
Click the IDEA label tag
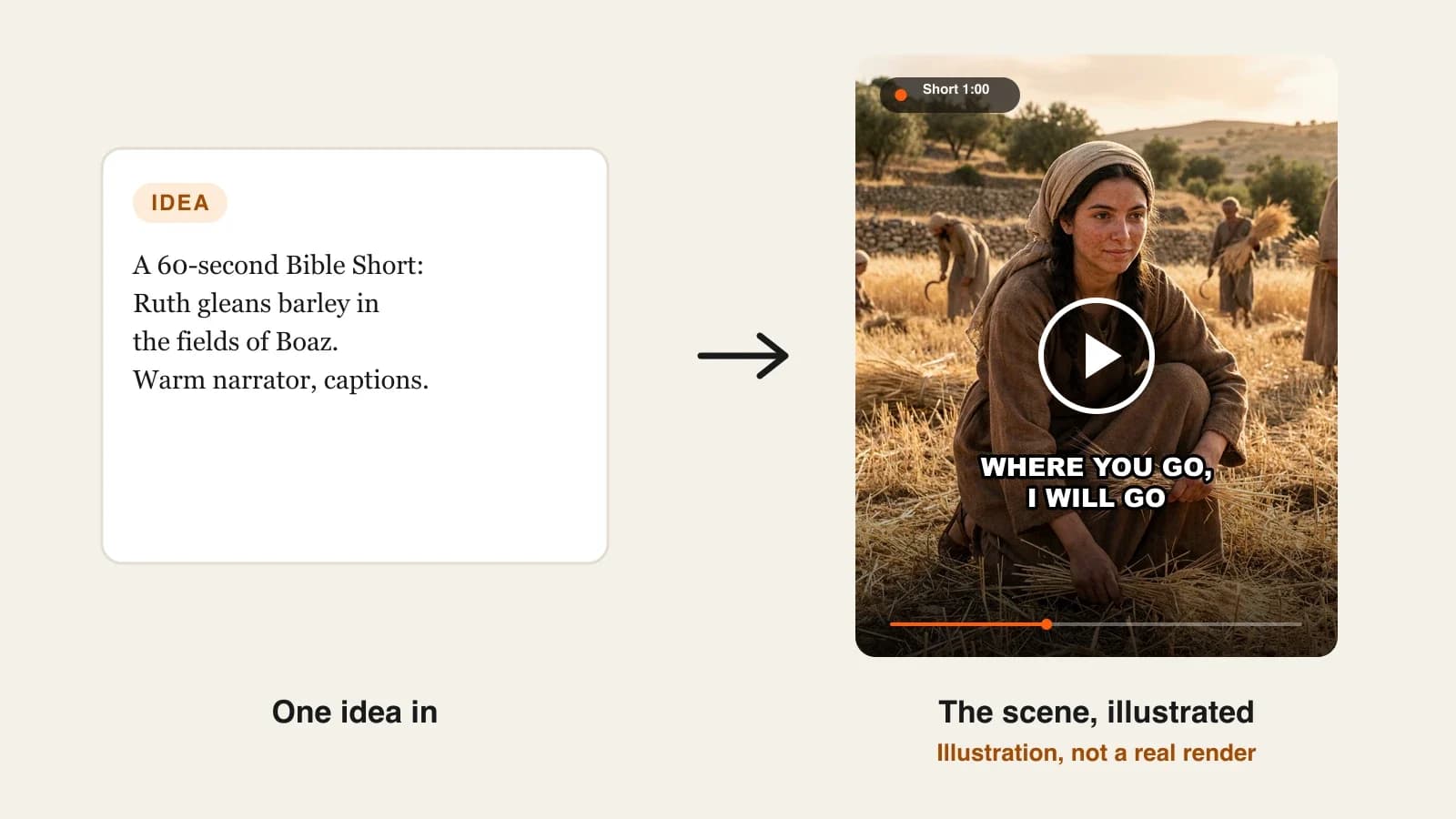click(x=180, y=202)
